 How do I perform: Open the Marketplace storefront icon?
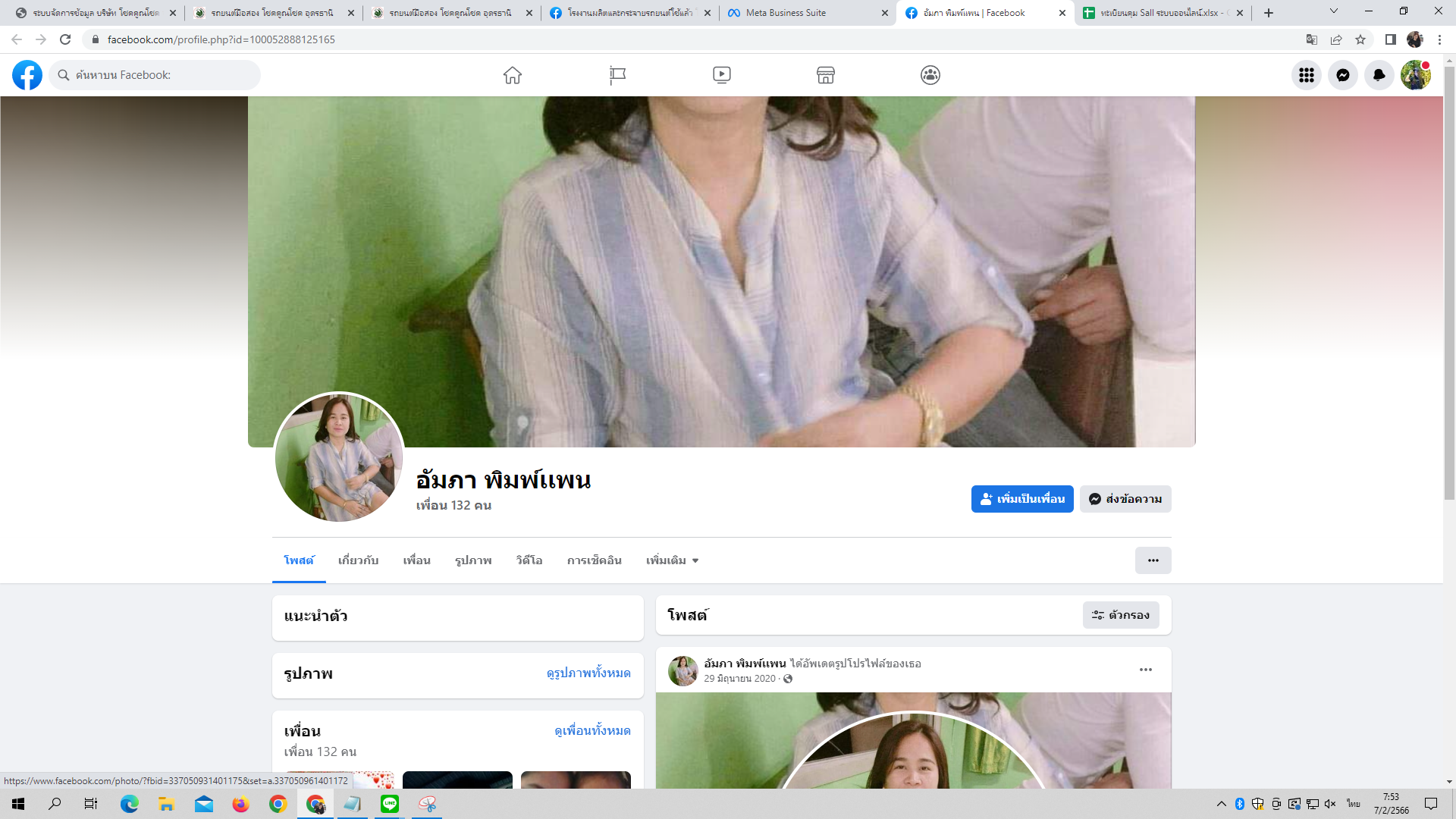pyautogui.click(x=826, y=75)
